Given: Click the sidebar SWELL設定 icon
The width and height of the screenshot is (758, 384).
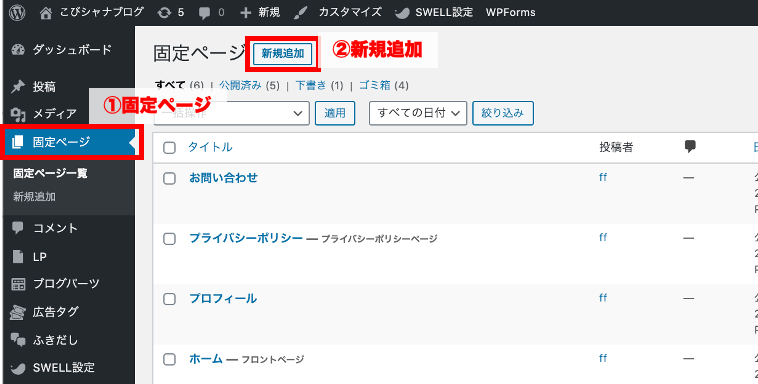Looking at the screenshot, I should pyautogui.click(x=18, y=368).
